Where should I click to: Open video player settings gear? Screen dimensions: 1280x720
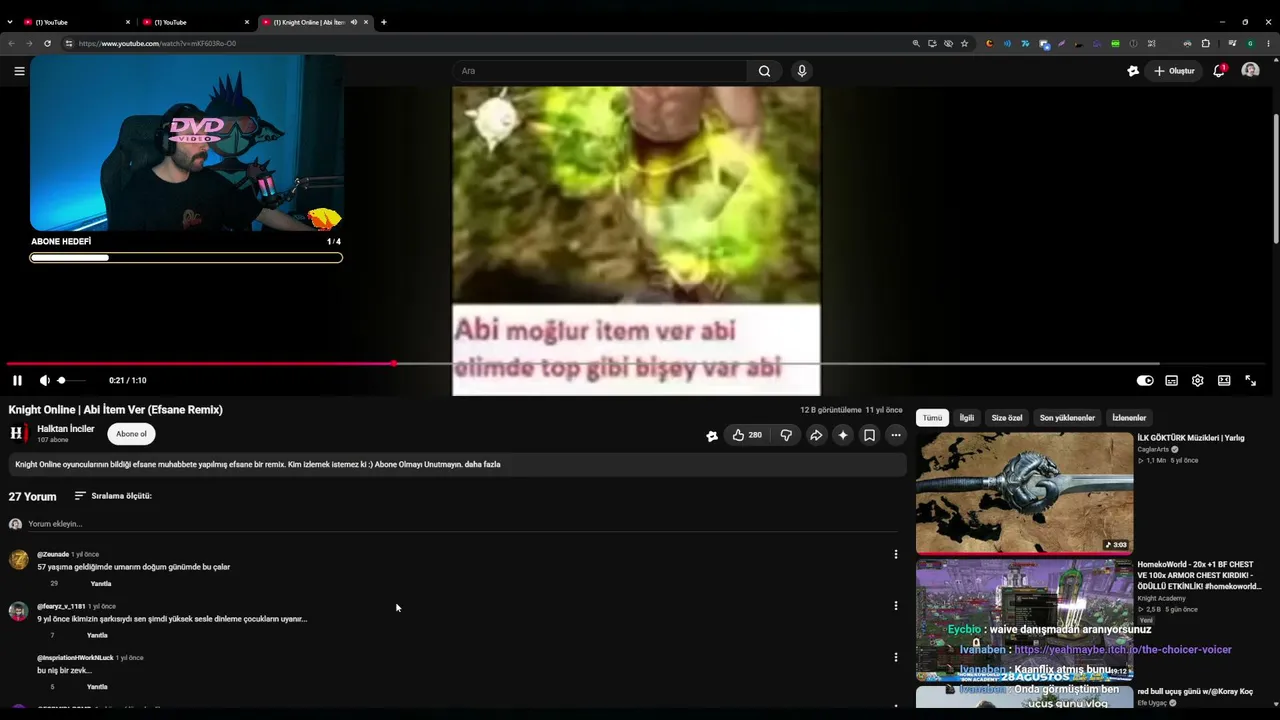pyautogui.click(x=1197, y=380)
